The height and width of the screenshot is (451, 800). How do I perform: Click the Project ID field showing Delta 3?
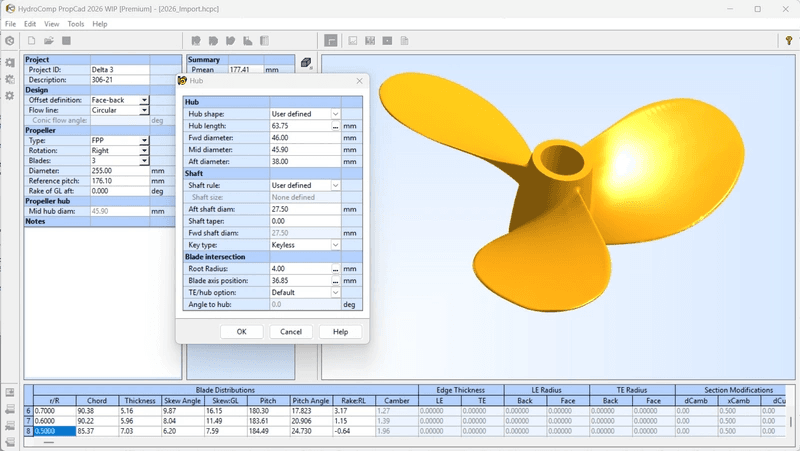click(x=120, y=70)
